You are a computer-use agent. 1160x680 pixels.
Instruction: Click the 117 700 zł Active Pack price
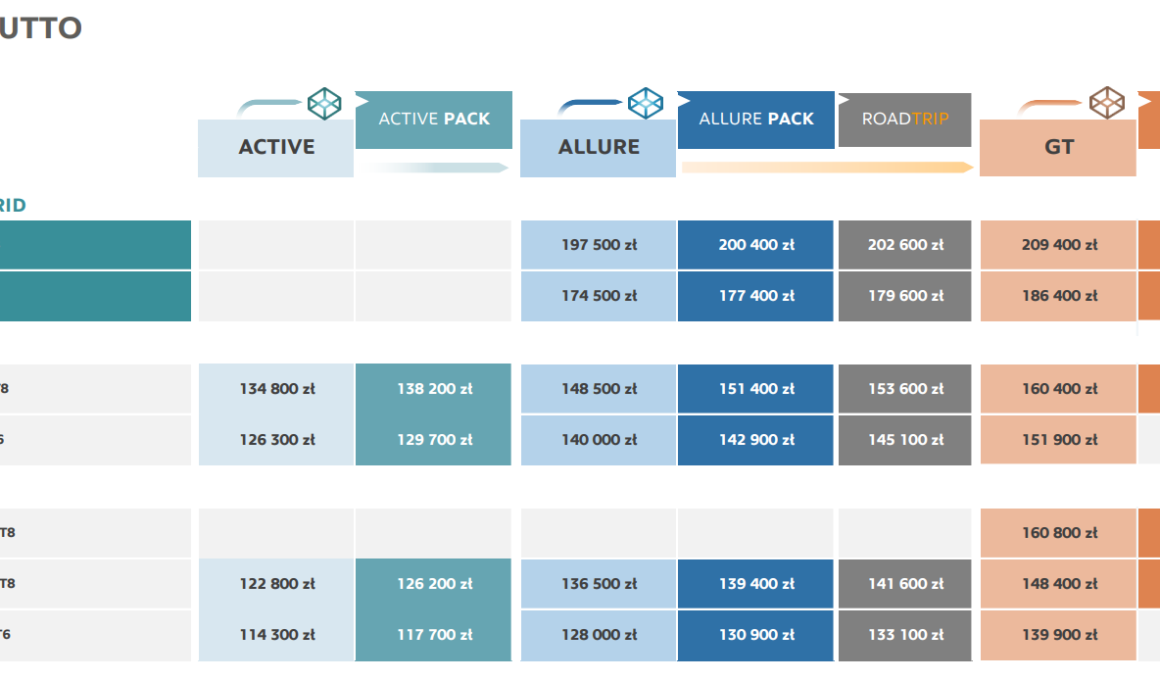434,636
